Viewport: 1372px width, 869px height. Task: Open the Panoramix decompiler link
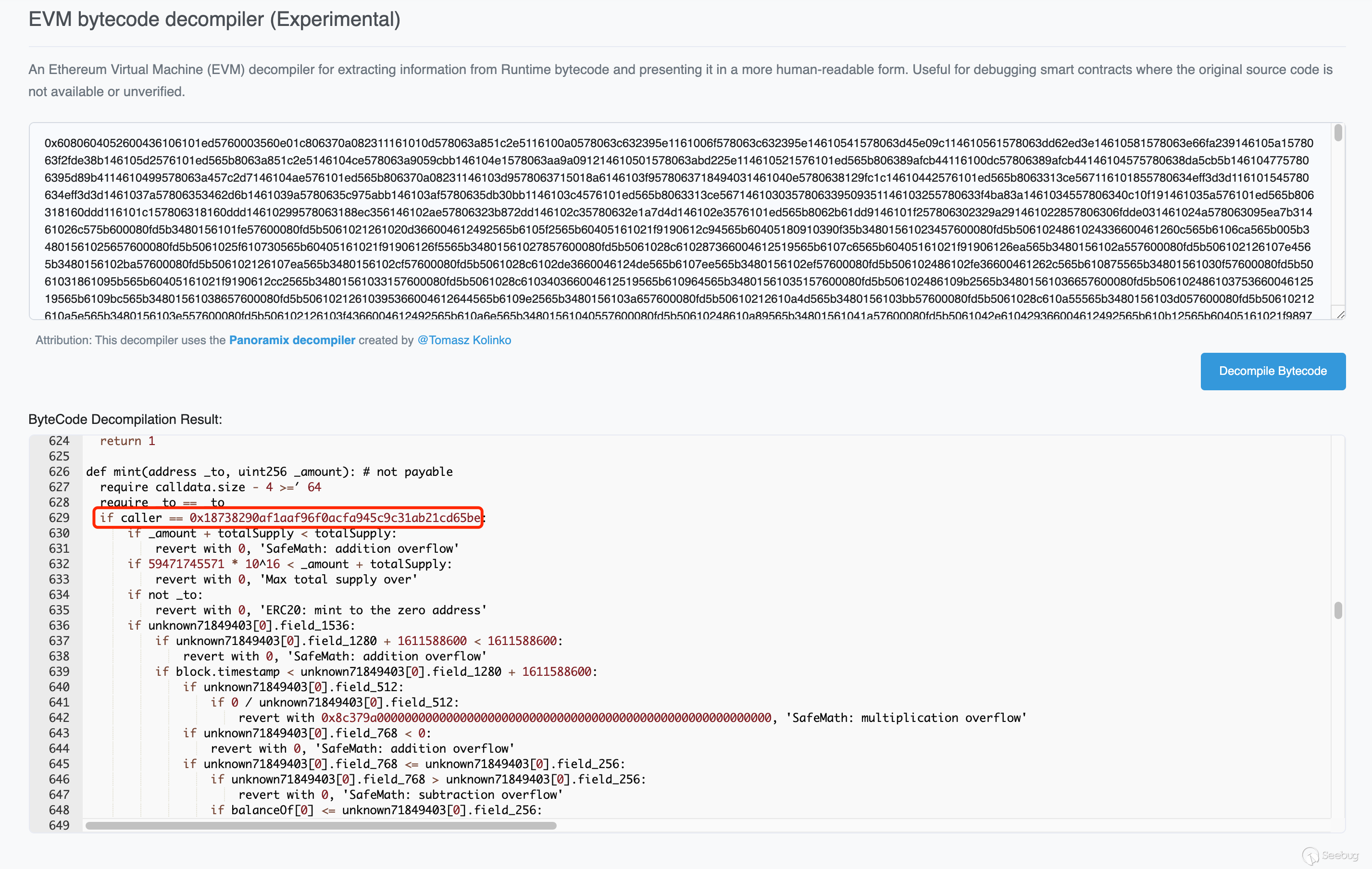(292, 340)
